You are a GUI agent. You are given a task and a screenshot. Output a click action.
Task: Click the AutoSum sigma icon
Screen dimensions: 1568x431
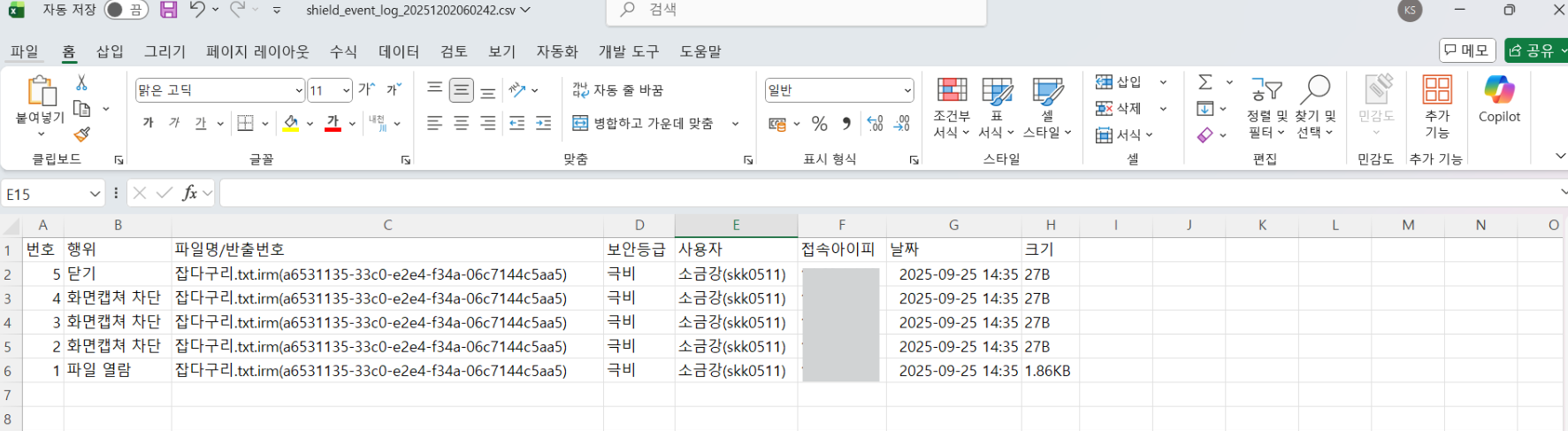(1205, 82)
